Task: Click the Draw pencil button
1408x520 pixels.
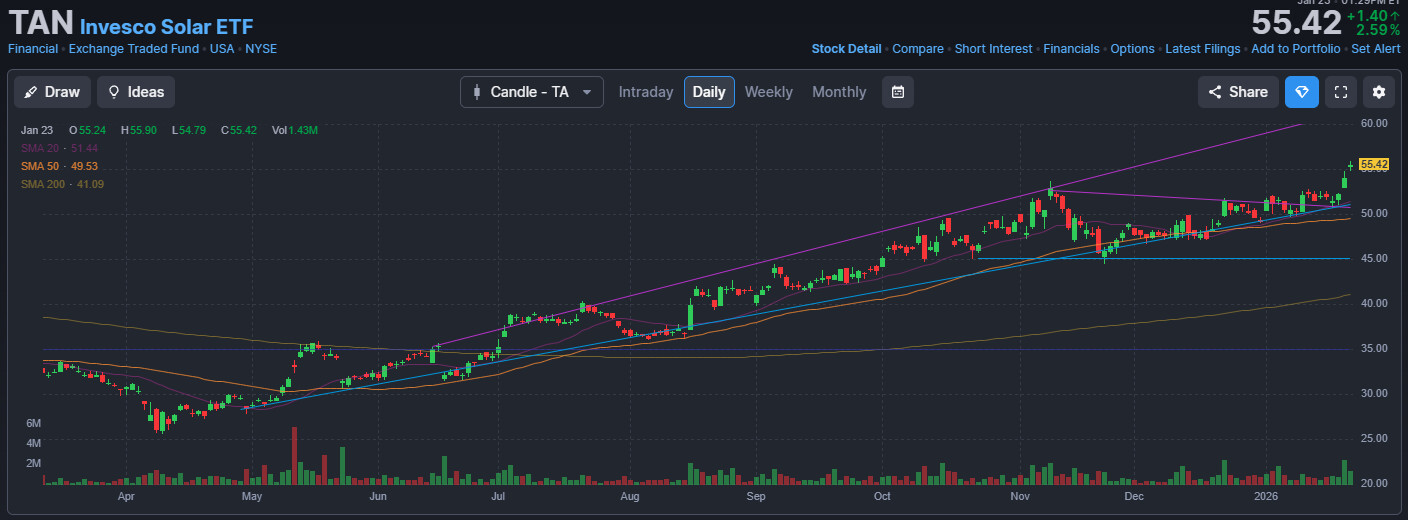Action: tap(53, 92)
